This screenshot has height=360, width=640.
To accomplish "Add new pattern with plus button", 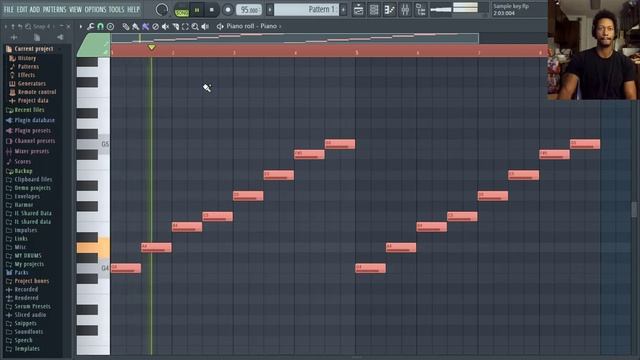I will 343,10.
